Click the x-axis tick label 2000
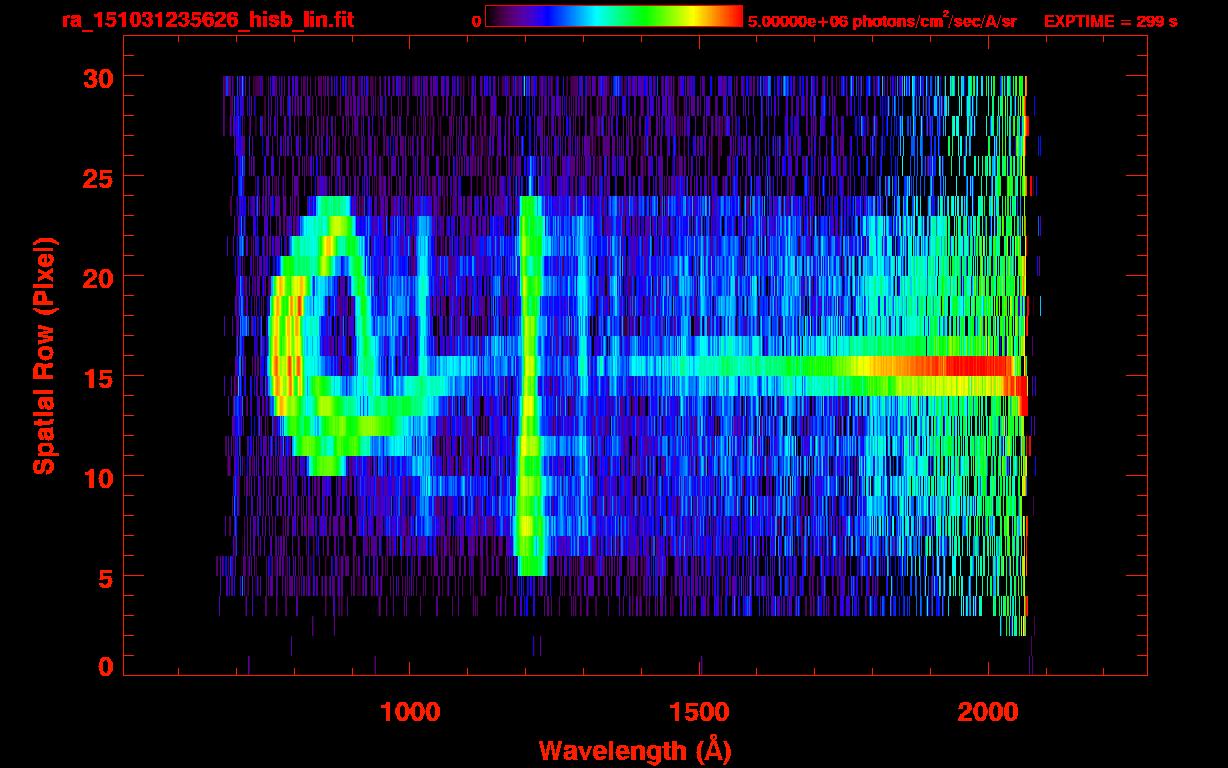 (988, 712)
